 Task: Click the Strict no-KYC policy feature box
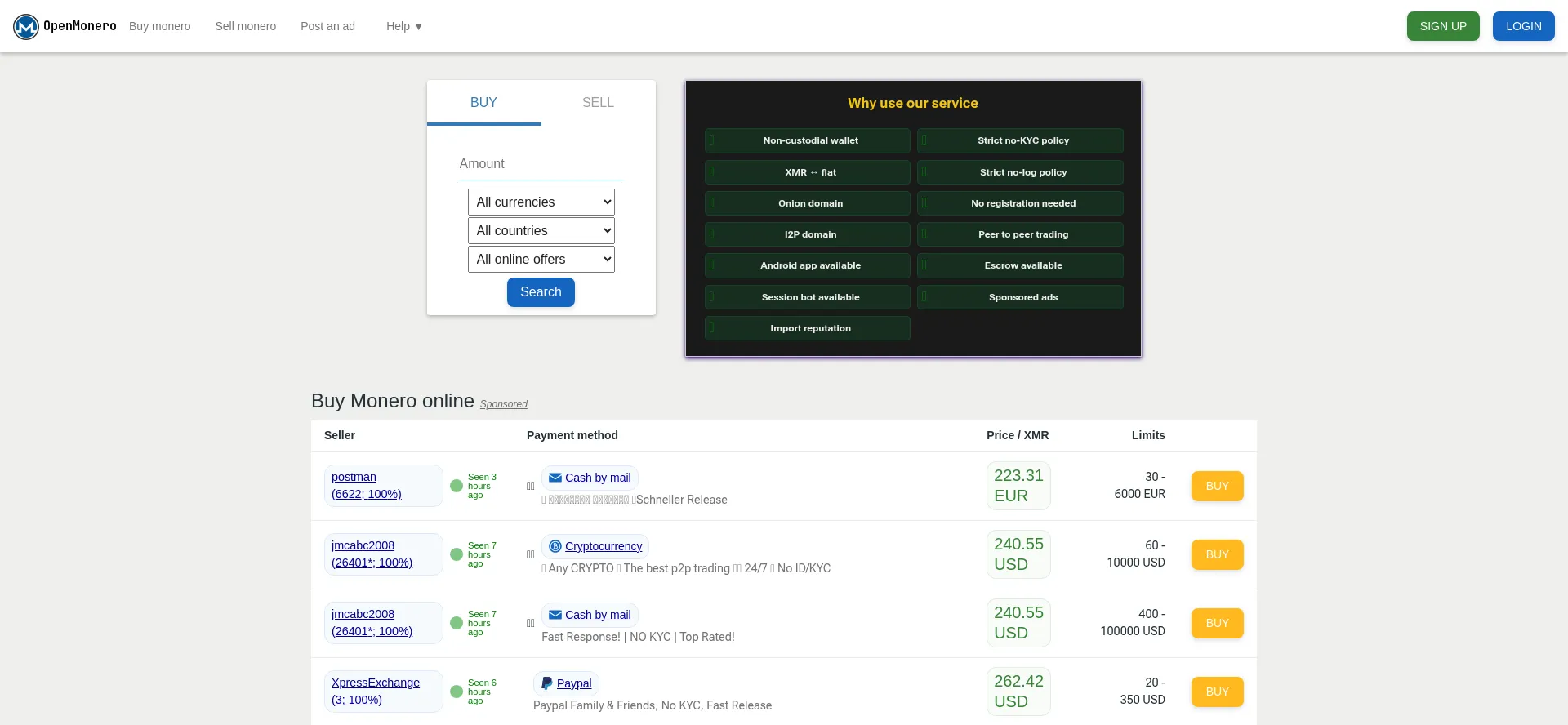pos(1020,140)
